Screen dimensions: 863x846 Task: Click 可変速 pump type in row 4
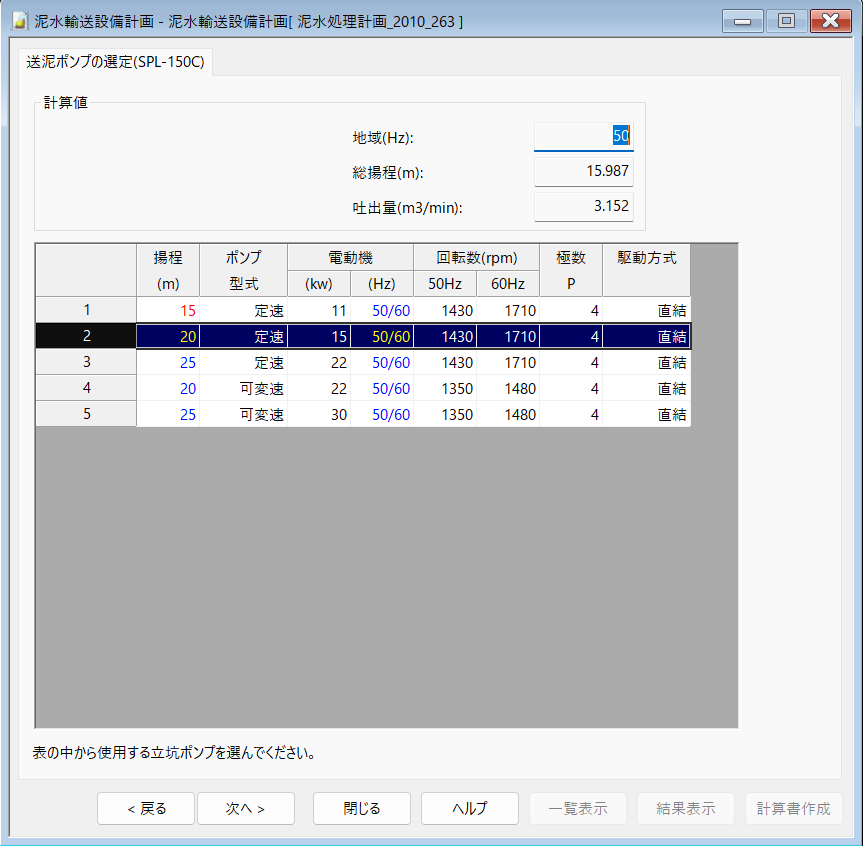click(243, 388)
